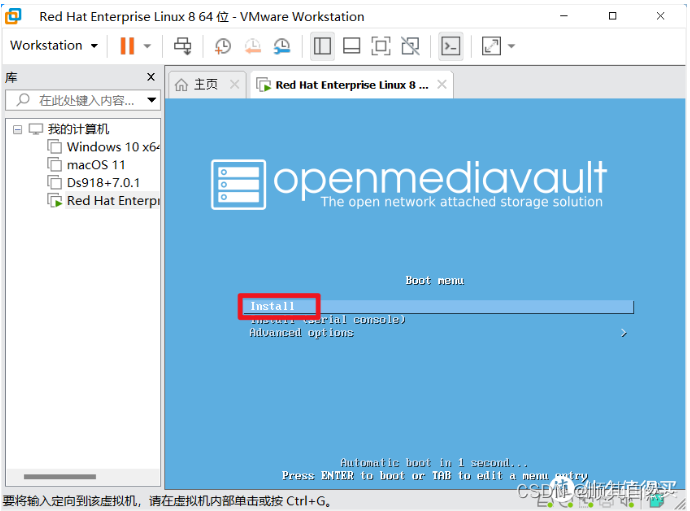The width and height of the screenshot is (690, 511).
Task: Click the openmediavault logo
Action: click(x=409, y=184)
